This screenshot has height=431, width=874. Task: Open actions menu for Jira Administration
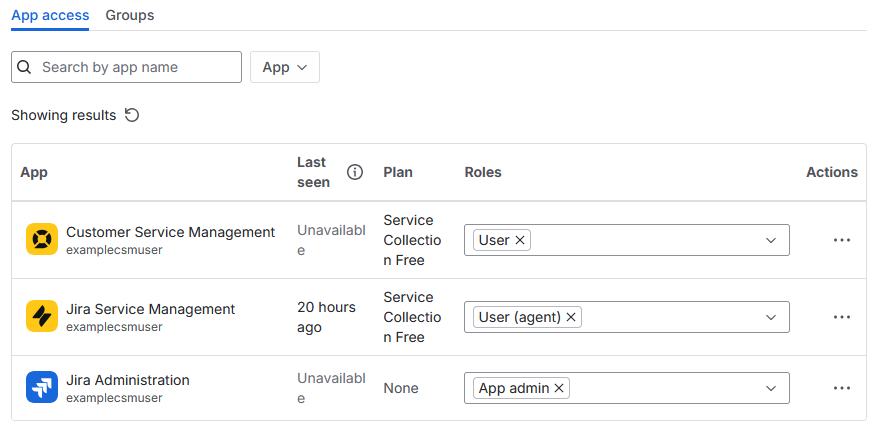841,388
